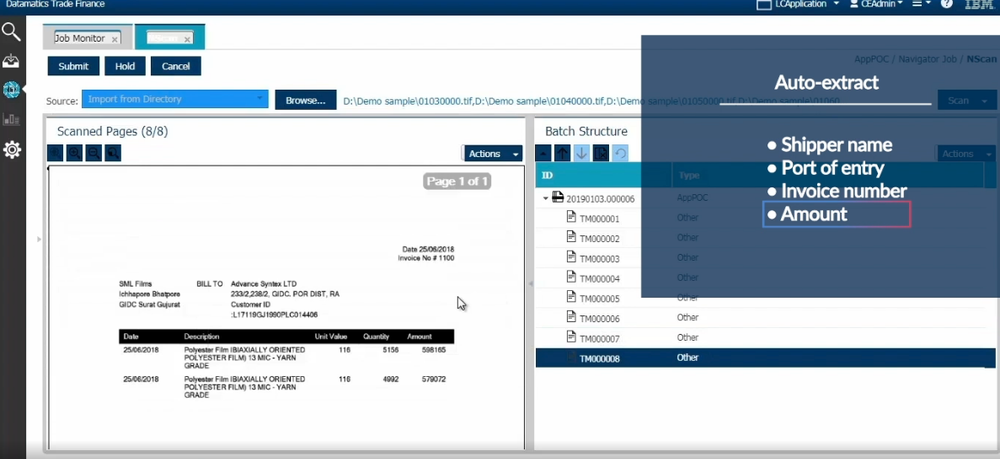Open the Scanned Pages Actions dropdown
Image resolution: width=1000 pixels, height=459 pixels.
(492, 154)
